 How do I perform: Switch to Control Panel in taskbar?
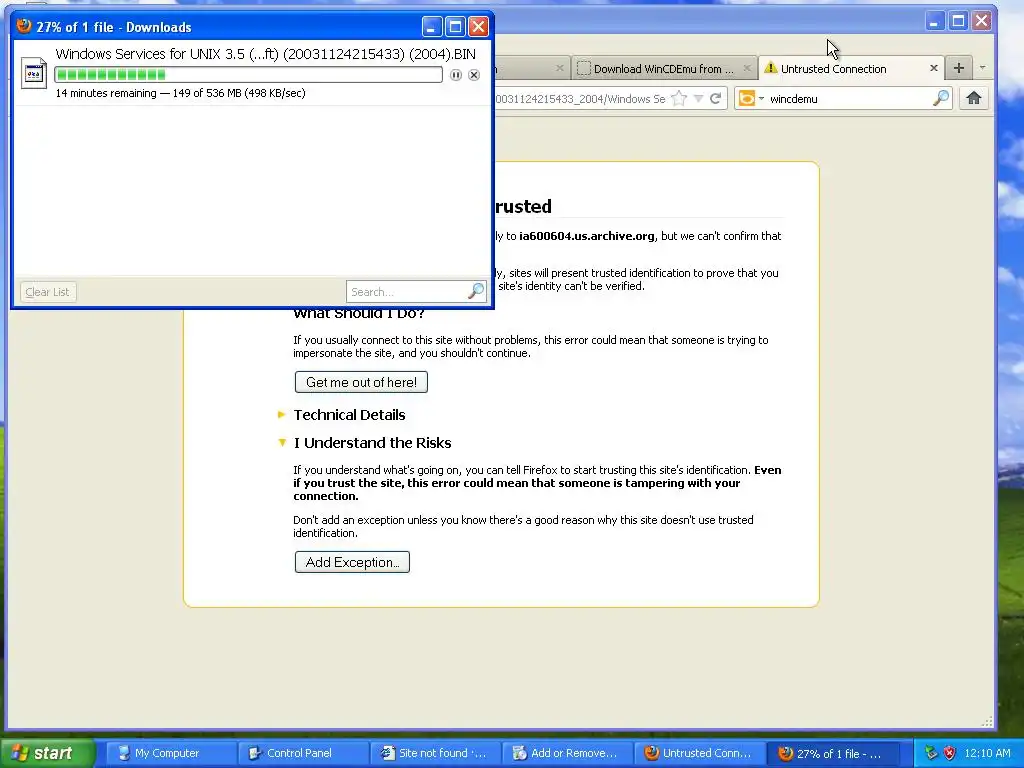coord(303,753)
